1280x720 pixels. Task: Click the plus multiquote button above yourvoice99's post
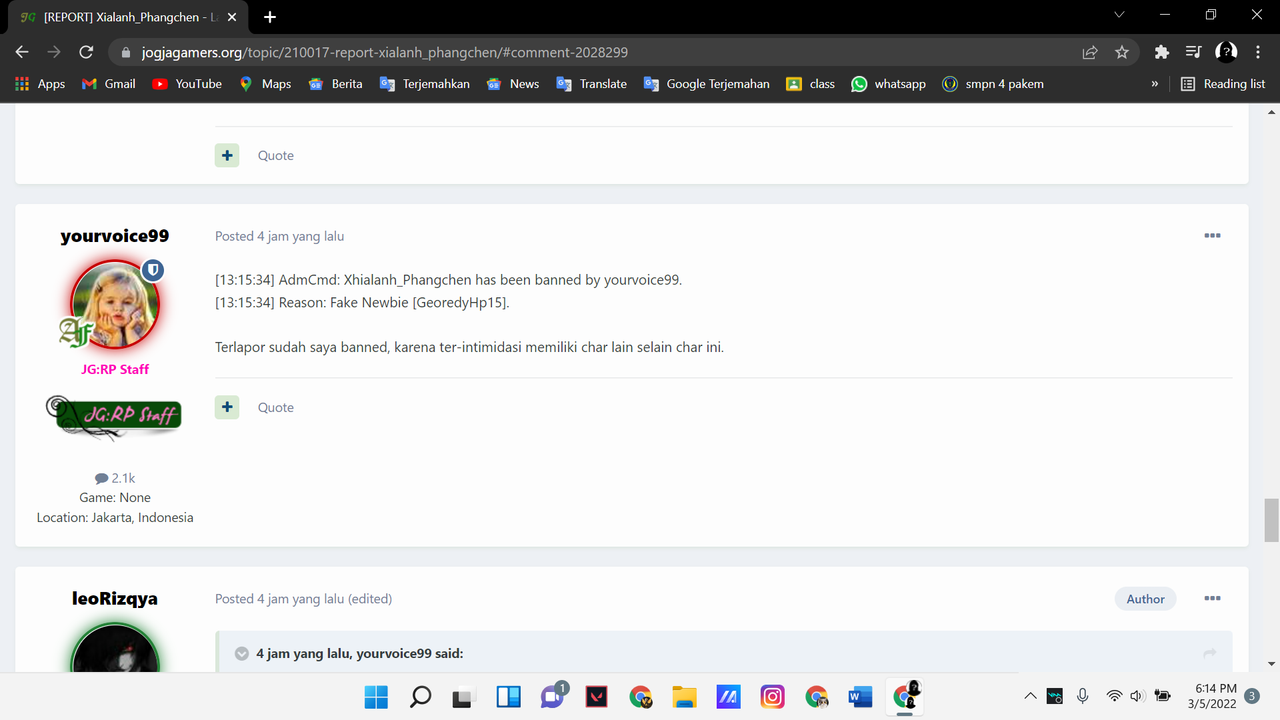tap(227, 155)
